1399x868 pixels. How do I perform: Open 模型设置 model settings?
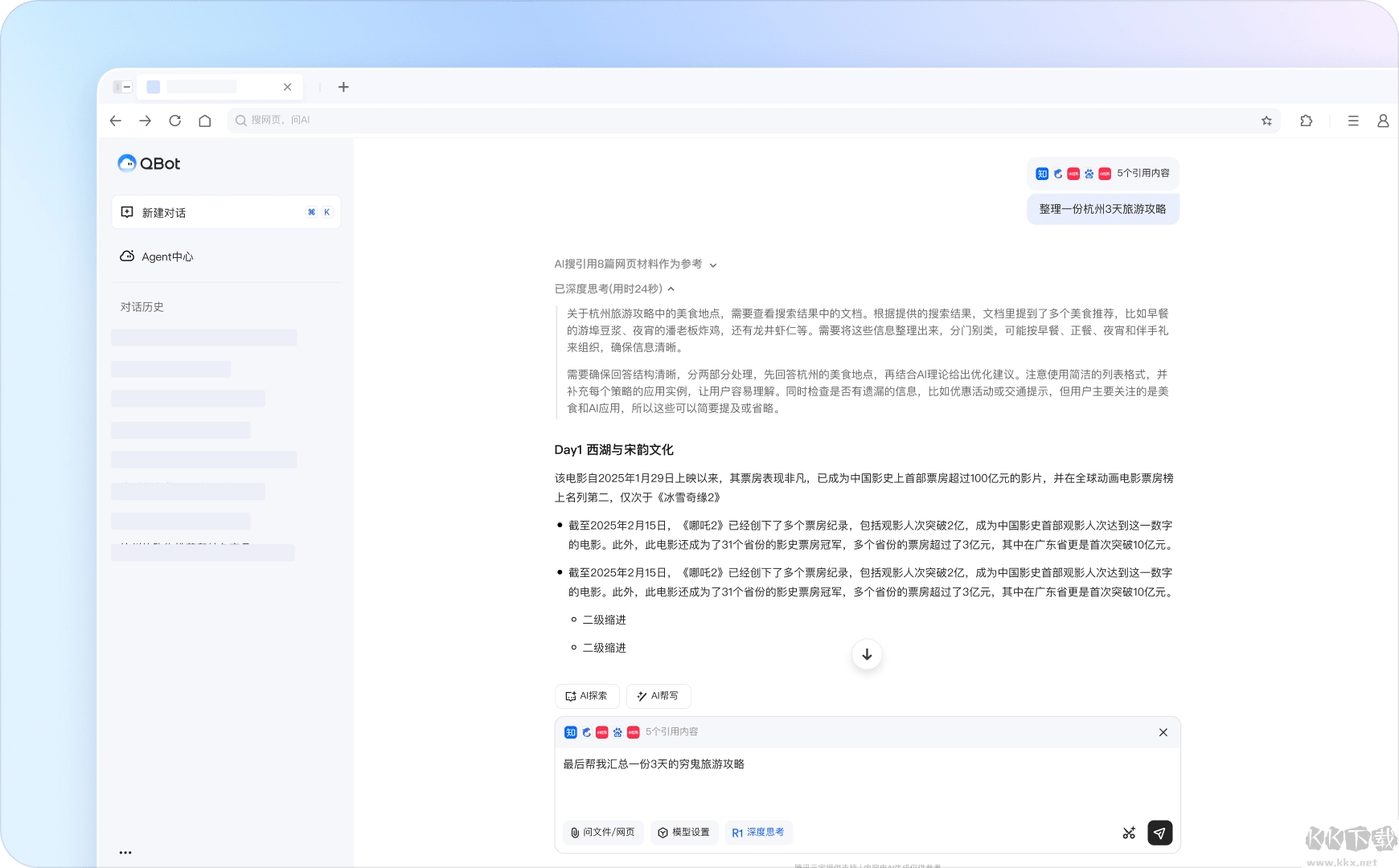[x=684, y=833]
